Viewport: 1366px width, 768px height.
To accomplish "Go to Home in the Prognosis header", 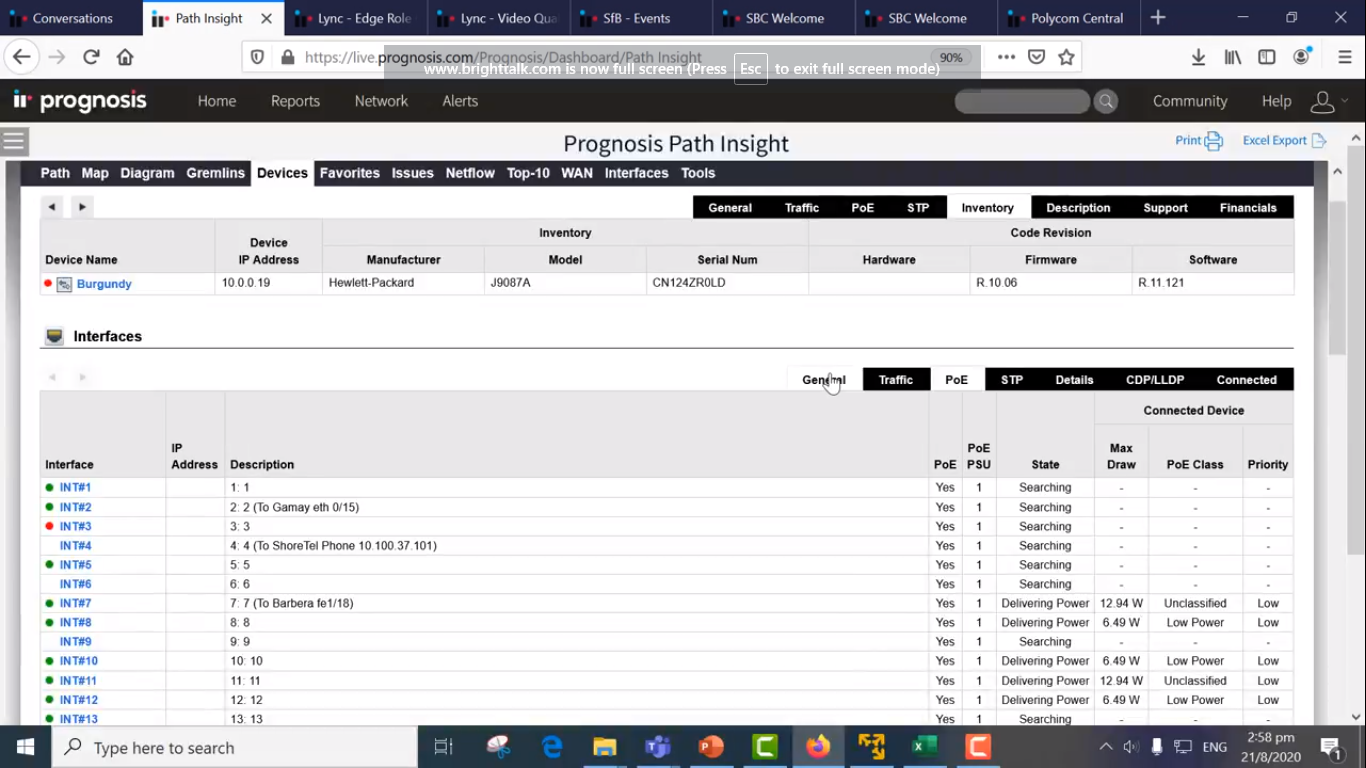I will click(217, 101).
